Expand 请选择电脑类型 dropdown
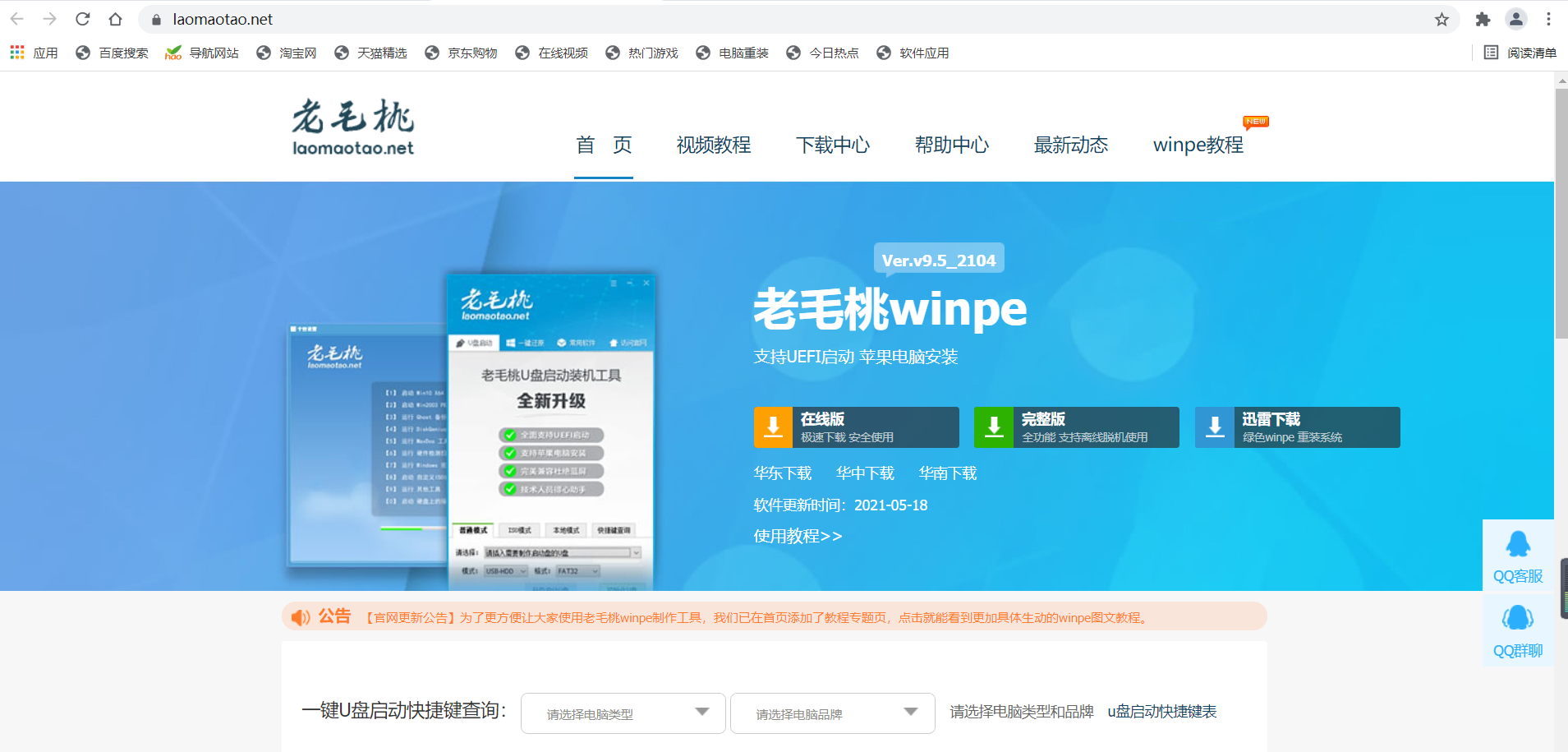This screenshot has height=752, width=1568. [x=623, y=713]
